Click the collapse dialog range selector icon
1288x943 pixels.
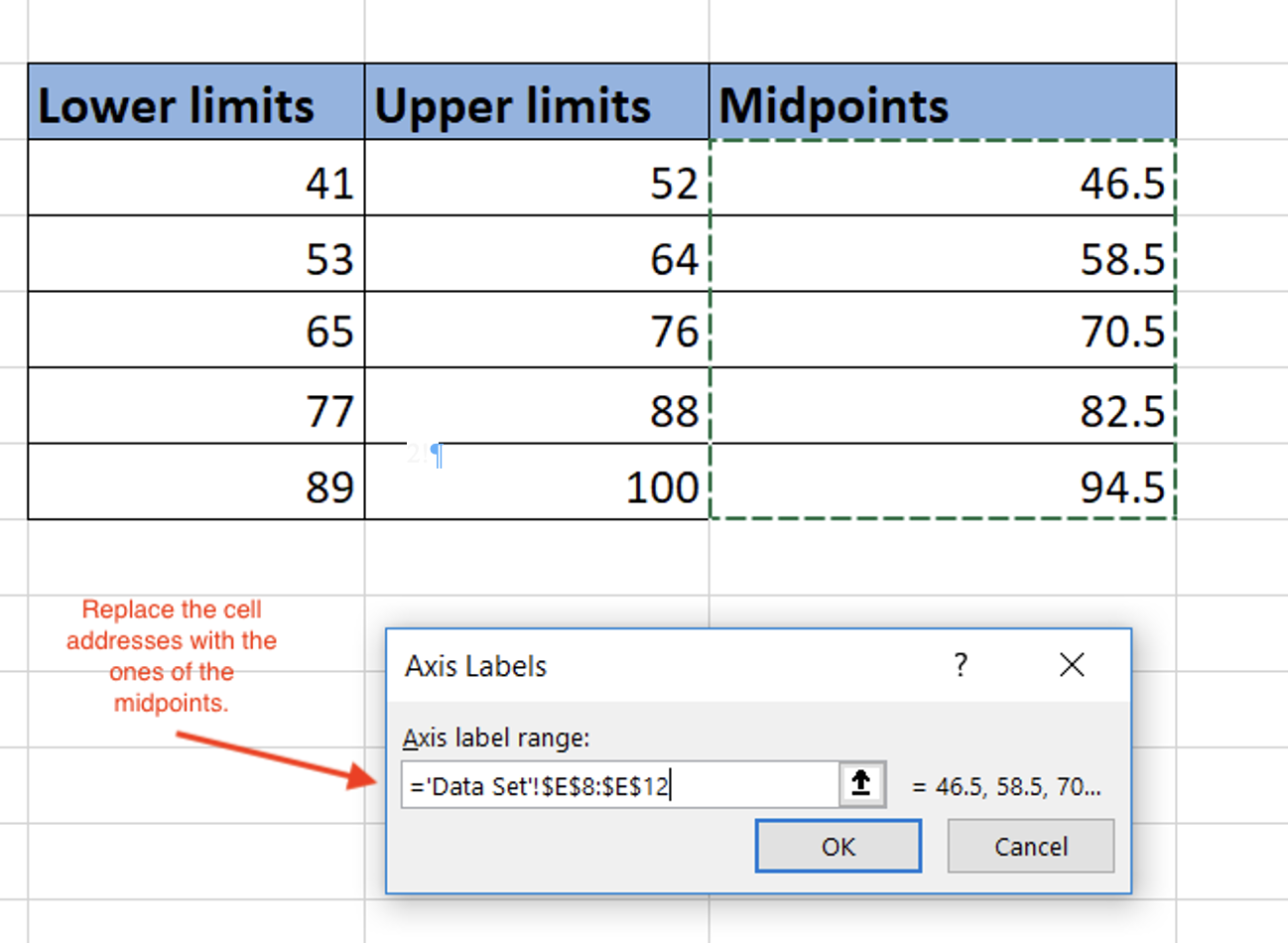coord(861,784)
